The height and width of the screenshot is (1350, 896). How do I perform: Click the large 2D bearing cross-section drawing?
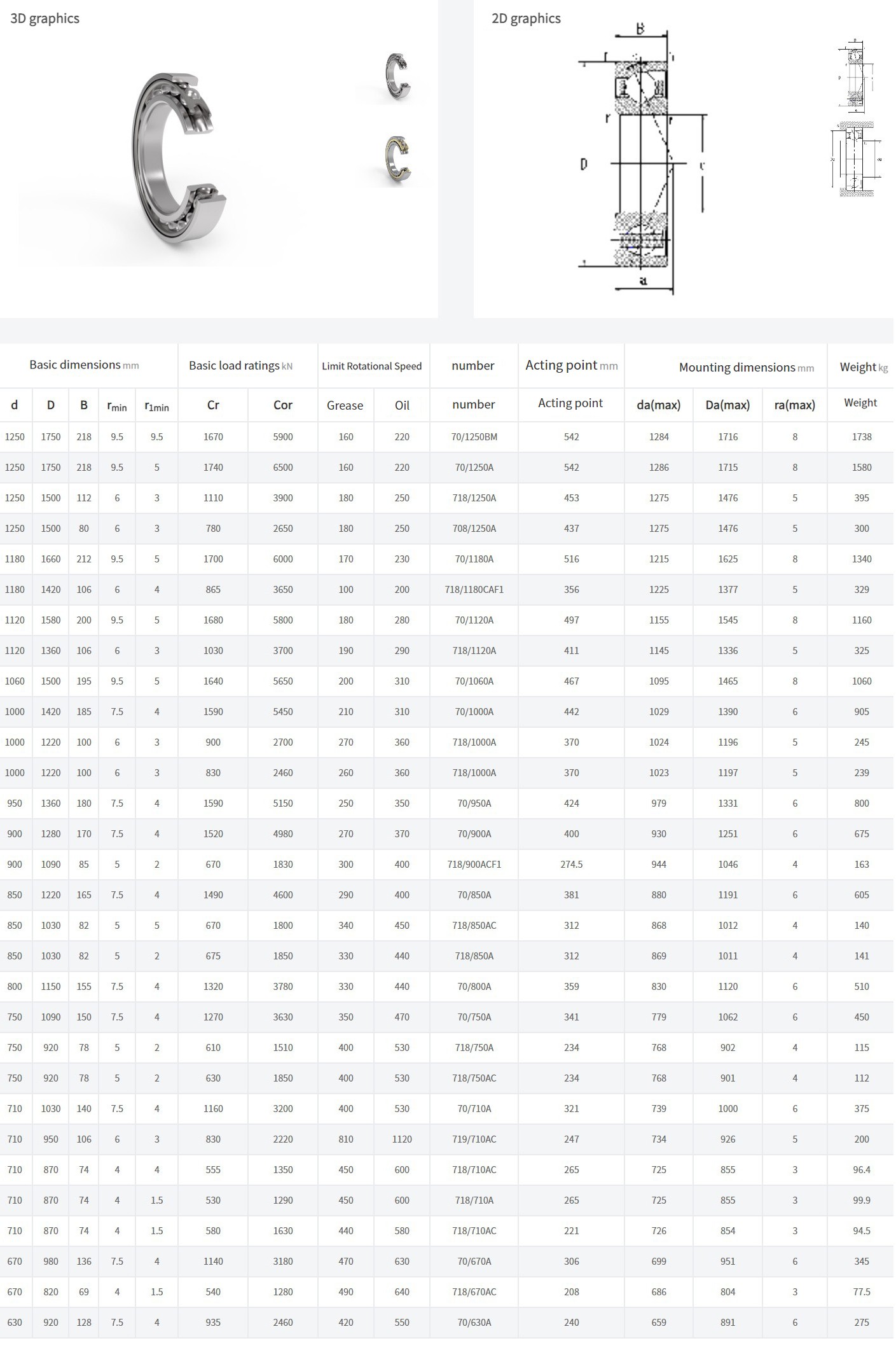coord(644,158)
